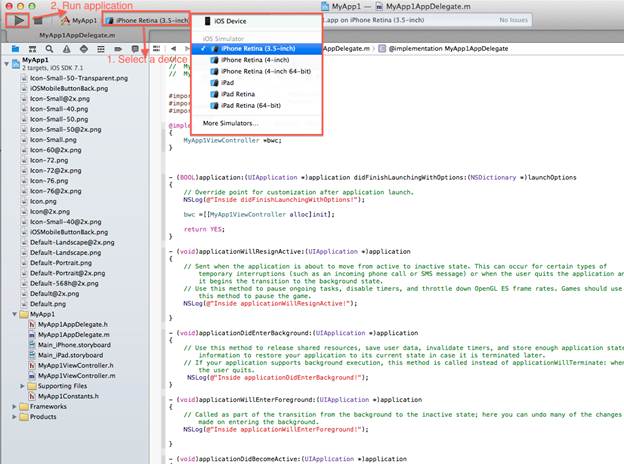Switch to the MyApp1AppDelegate.m tab
The image size is (624, 464).
77,35
